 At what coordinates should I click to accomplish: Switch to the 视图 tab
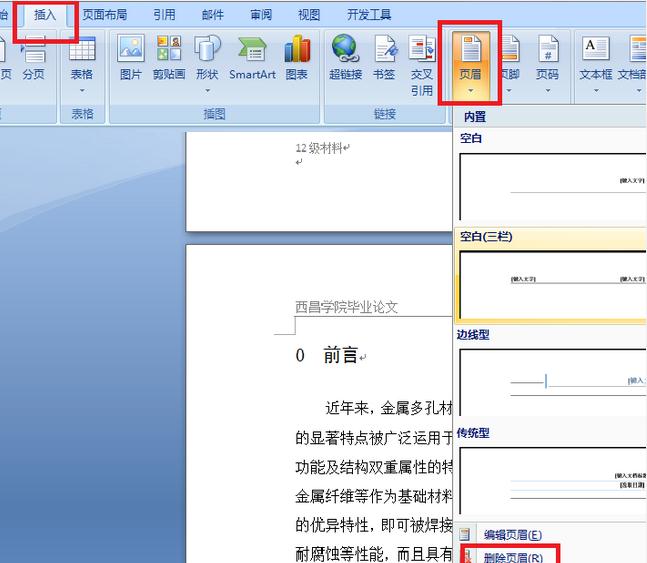point(309,15)
